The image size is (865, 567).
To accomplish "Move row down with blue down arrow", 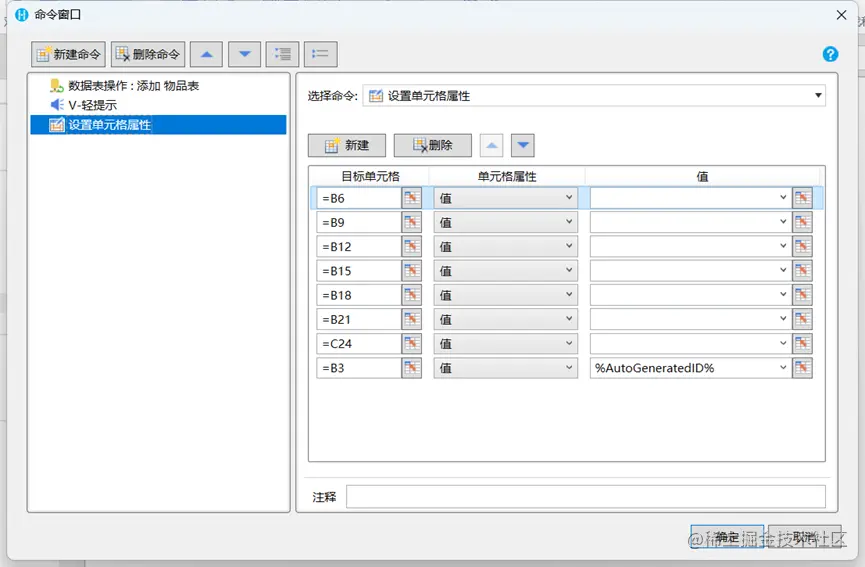I will coord(523,146).
